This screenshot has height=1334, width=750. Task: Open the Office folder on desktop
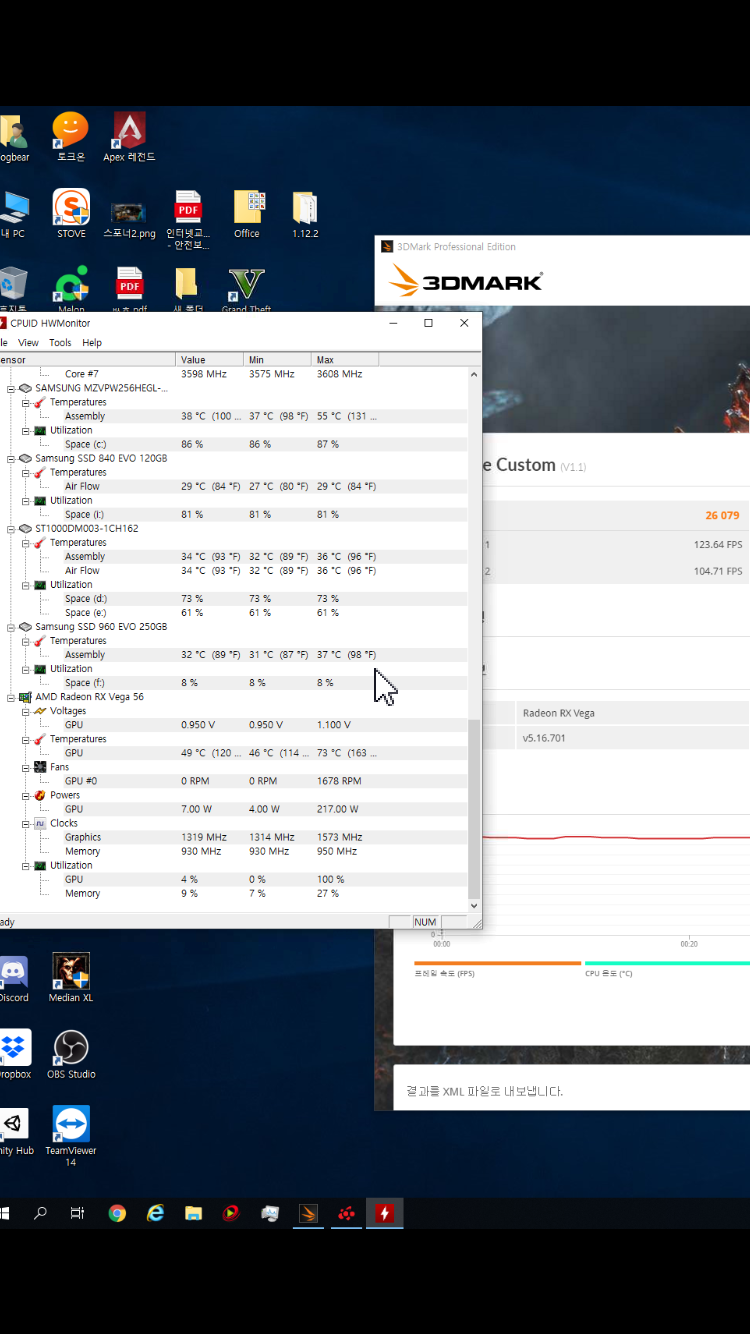pyautogui.click(x=247, y=214)
